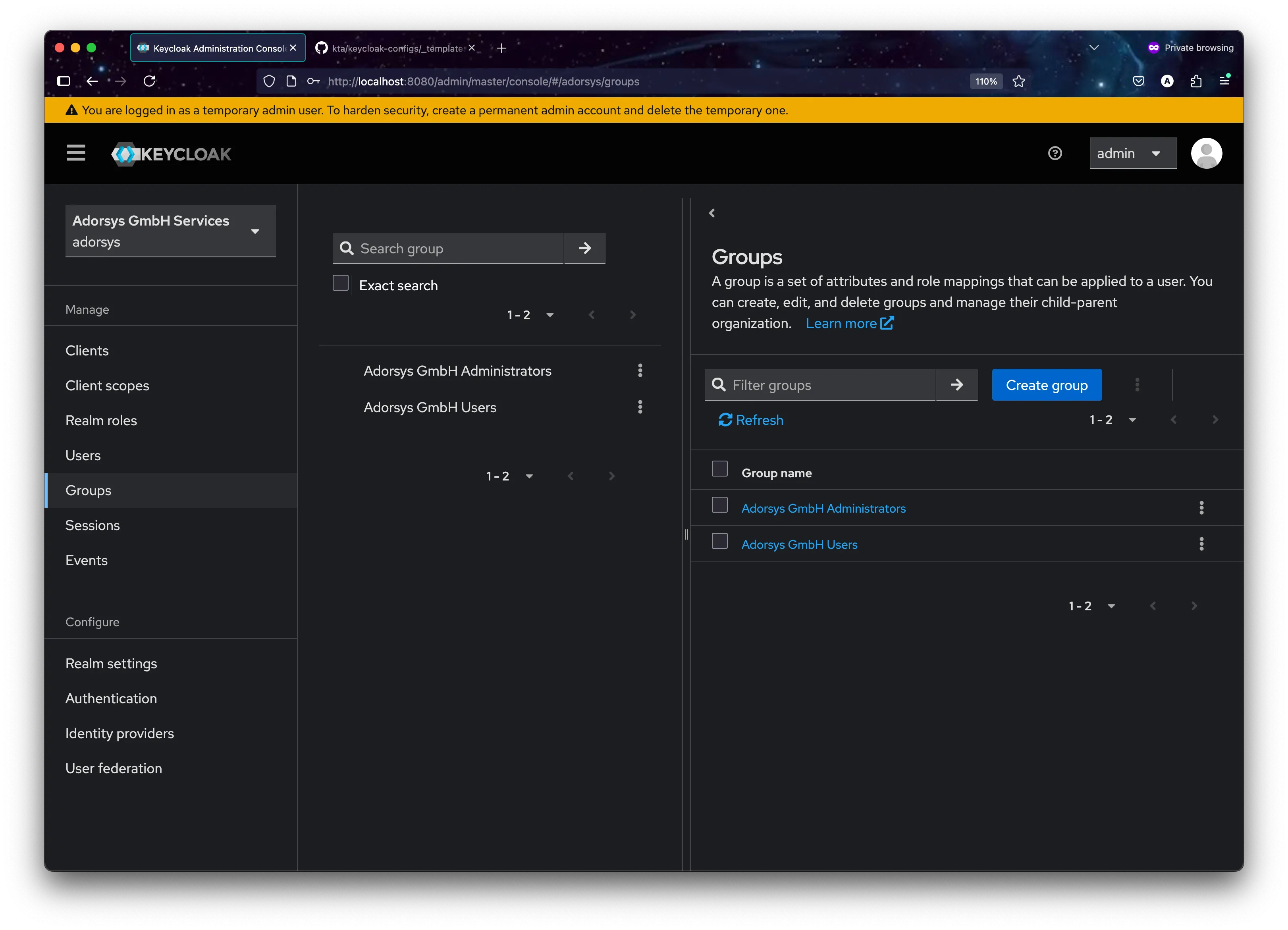
Task: Open the Adorsys GmbH Services realm selector
Action: [x=170, y=231]
